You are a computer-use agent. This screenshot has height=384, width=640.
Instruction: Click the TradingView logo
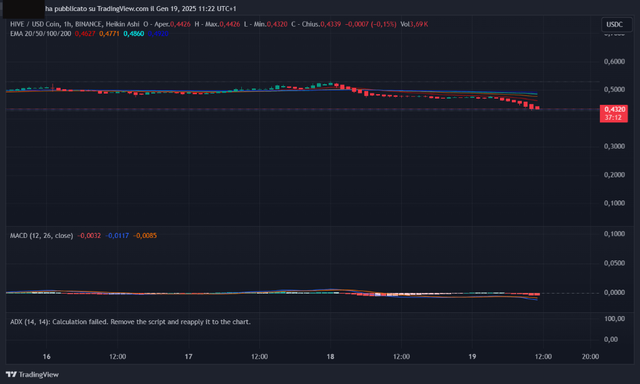(32, 375)
